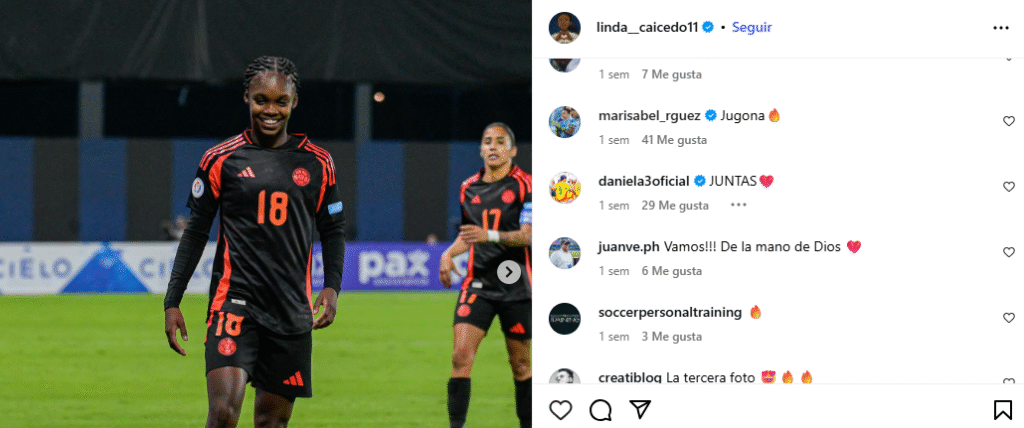Like the post with heart icon

coord(560,410)
